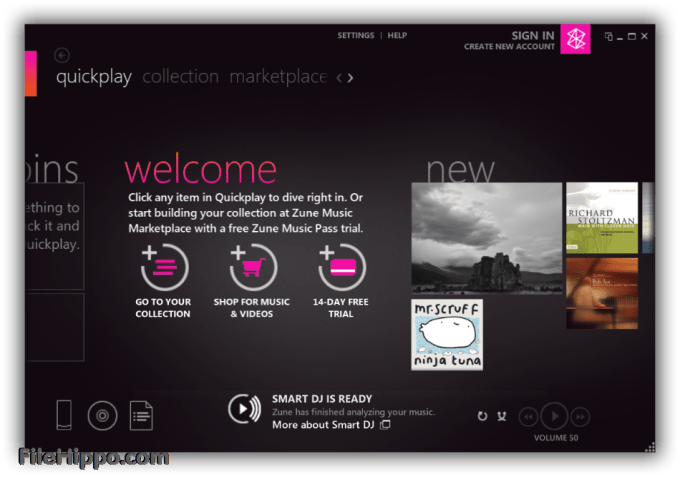
Task: Open the Zune logo profile tile
Action: click(x=575, y=39)
